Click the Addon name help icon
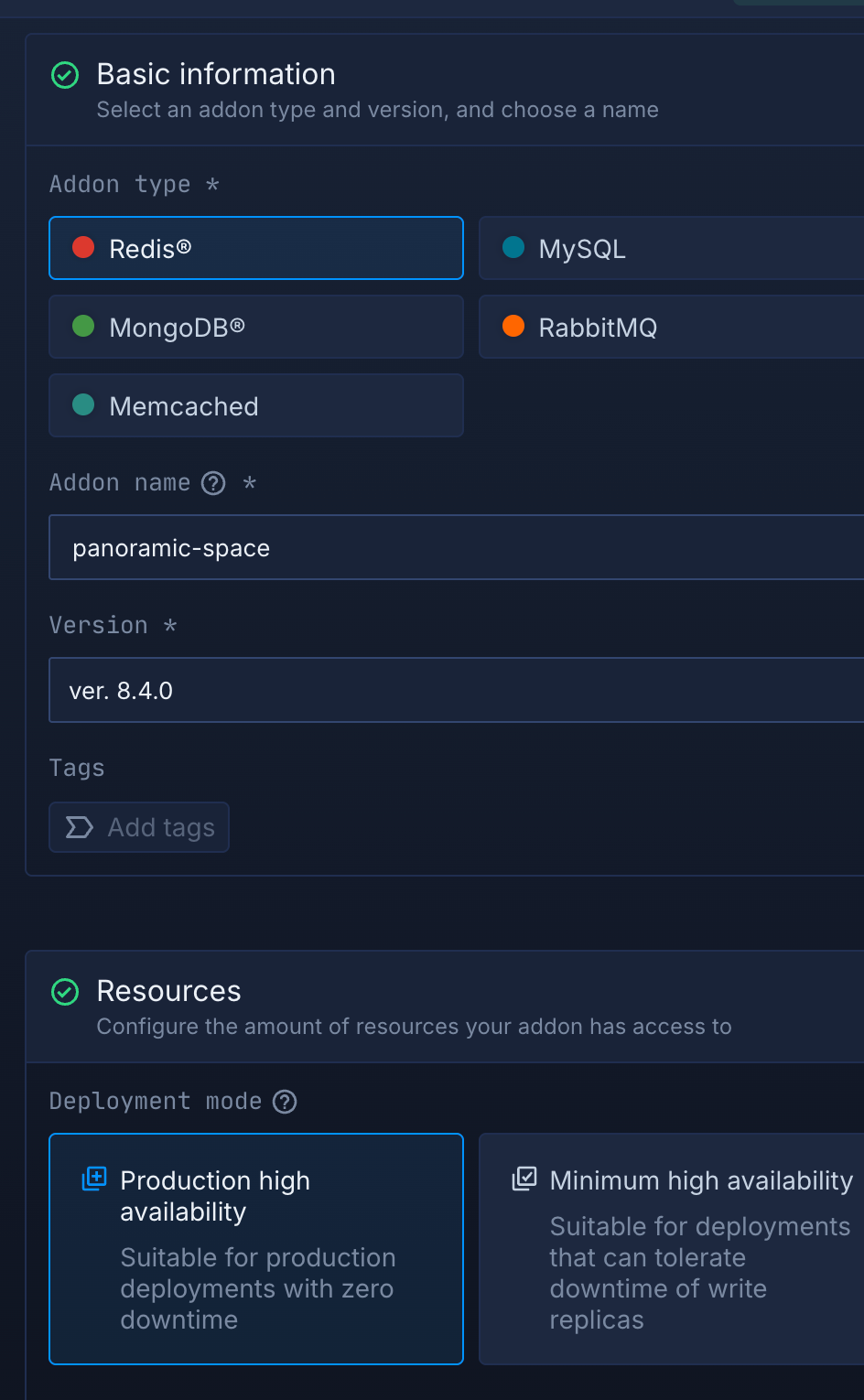 (x=213, y=483)
